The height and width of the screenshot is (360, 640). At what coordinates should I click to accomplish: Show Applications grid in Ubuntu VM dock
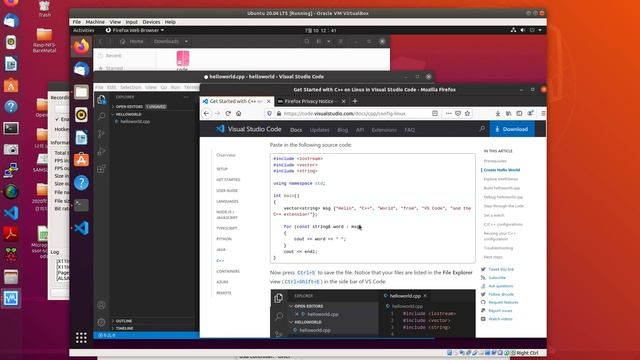81,337
